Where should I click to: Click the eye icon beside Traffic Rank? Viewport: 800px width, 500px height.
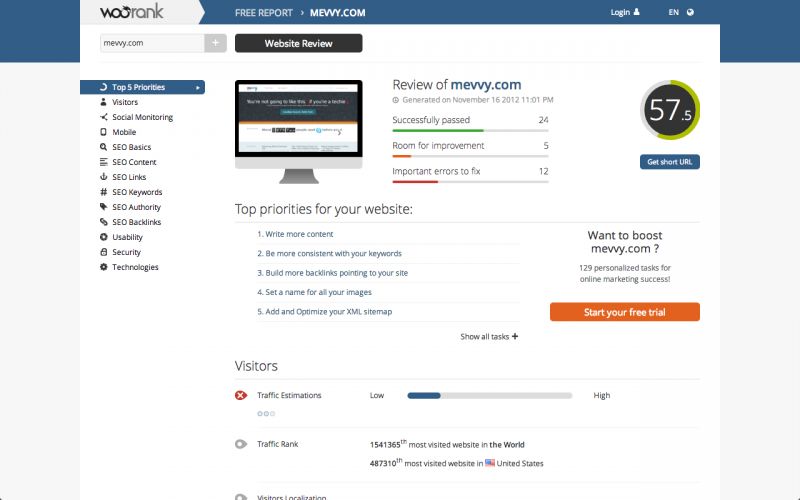(x=241, y=444)
